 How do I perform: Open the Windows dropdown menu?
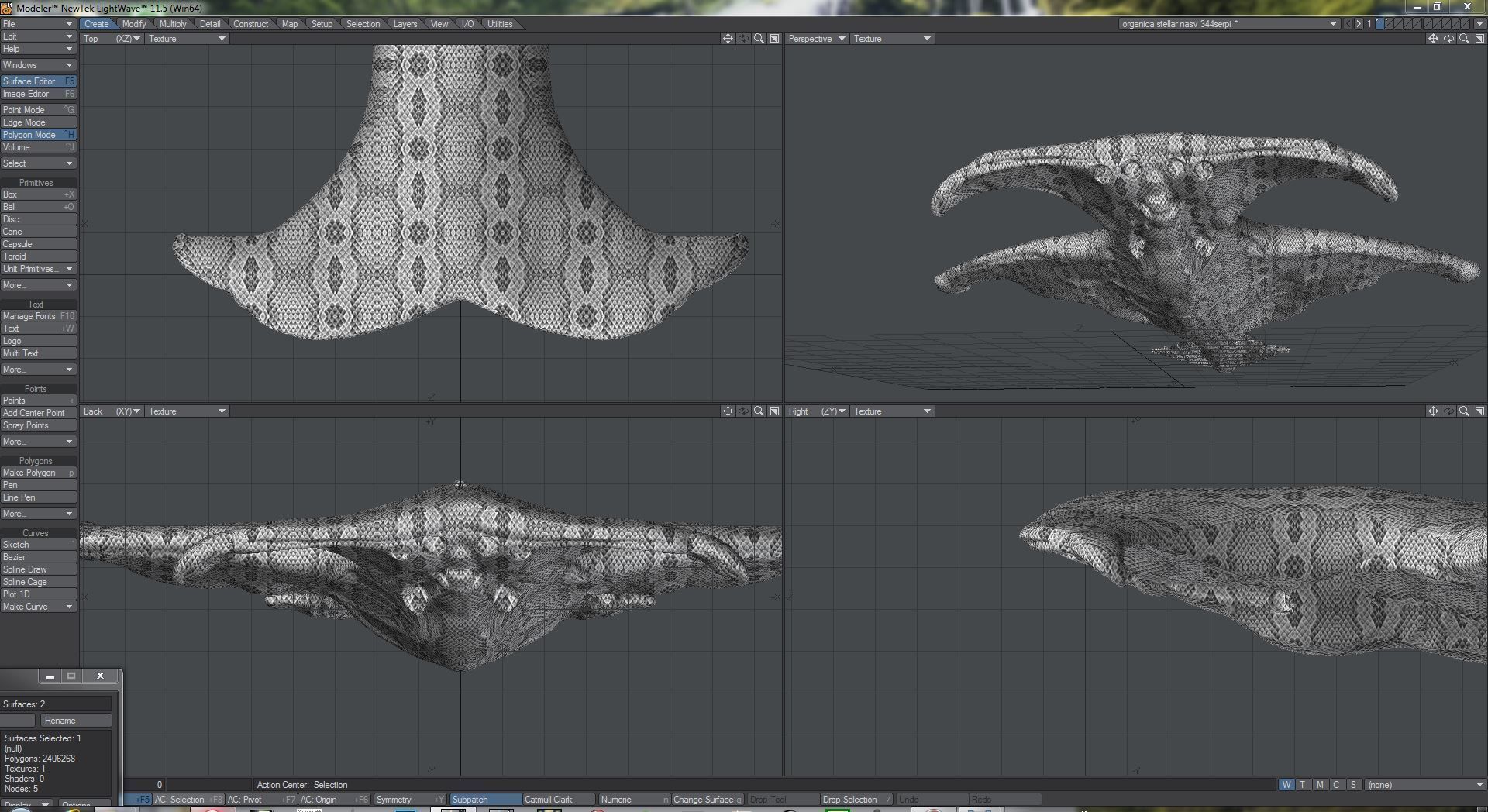click(x=38, y=65)
